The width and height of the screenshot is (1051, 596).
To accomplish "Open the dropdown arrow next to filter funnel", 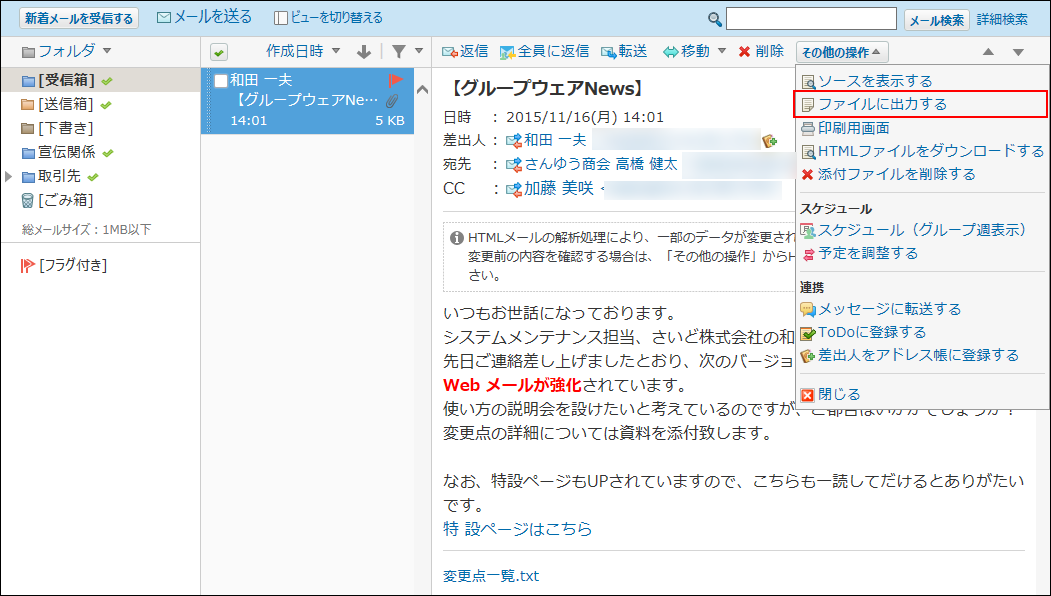I will 419,51.
